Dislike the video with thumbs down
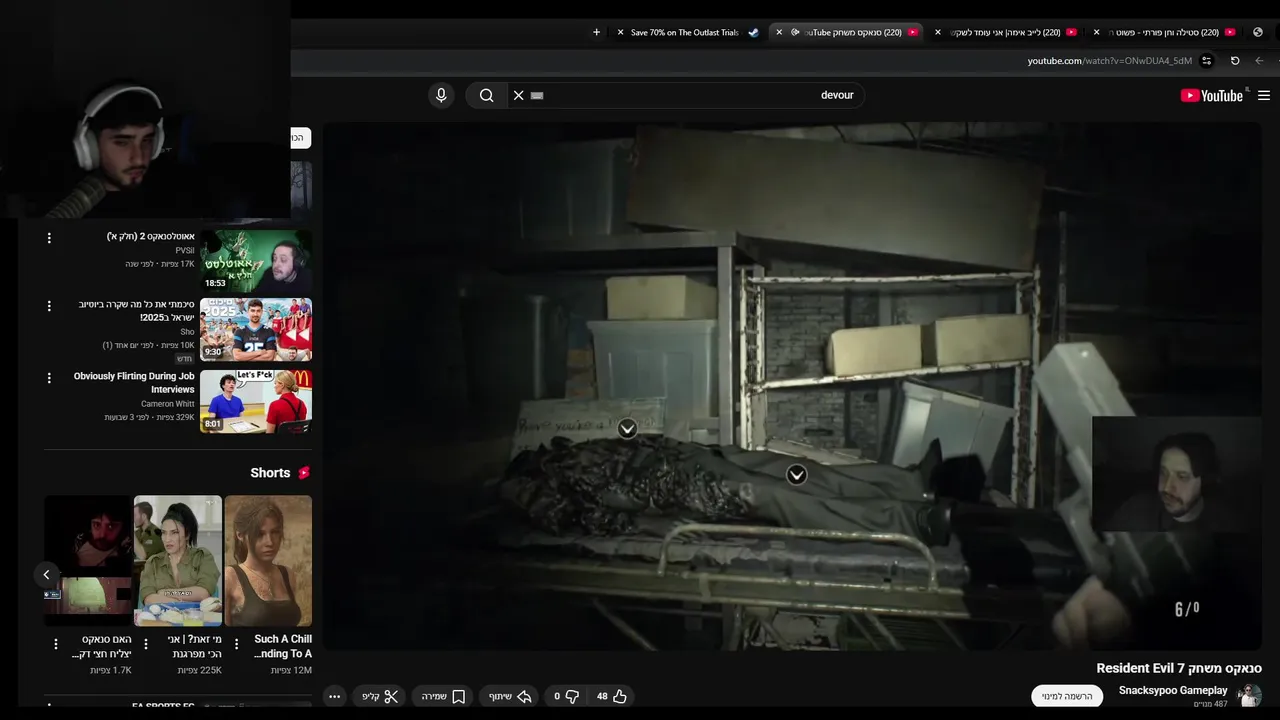1280x720 pixels. (x=566, y=696)
